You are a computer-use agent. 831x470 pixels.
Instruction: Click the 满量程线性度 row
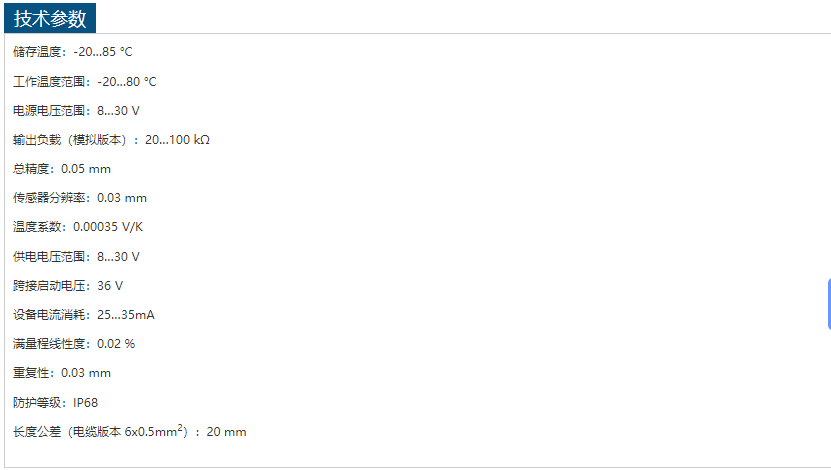(74, 344)
